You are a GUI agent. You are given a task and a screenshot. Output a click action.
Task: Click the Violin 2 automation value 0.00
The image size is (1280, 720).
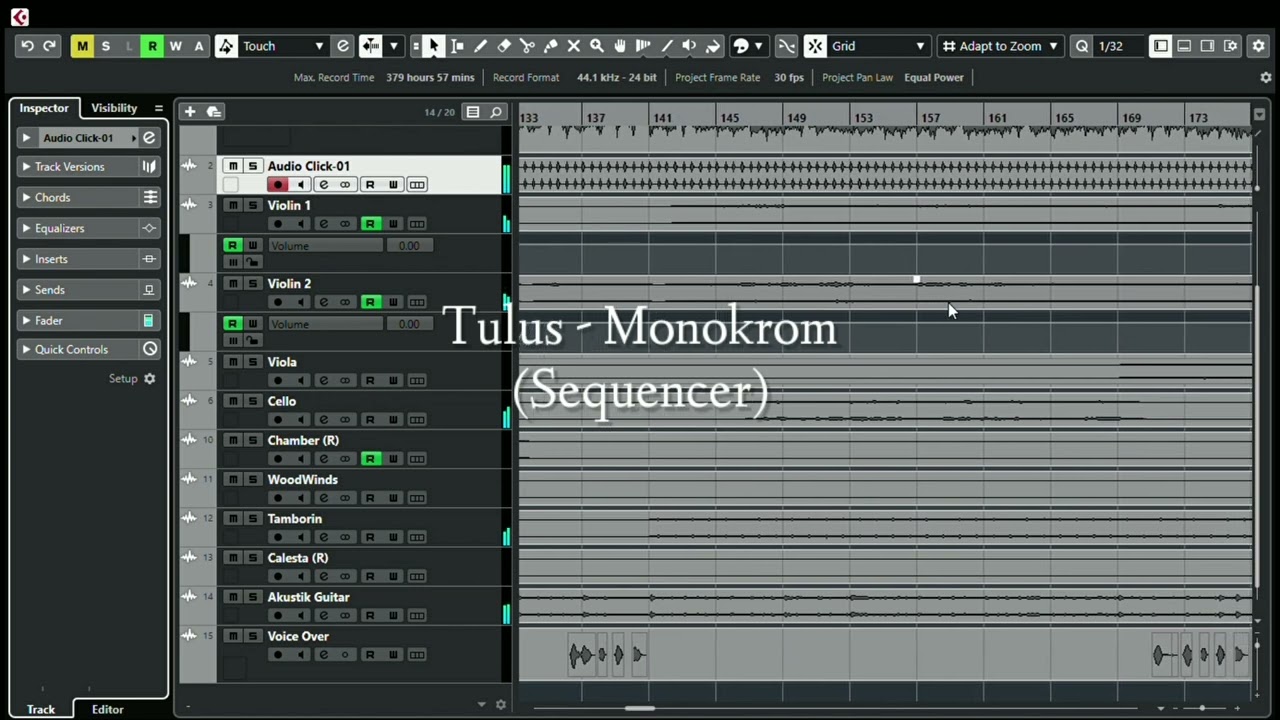[409, 324]
